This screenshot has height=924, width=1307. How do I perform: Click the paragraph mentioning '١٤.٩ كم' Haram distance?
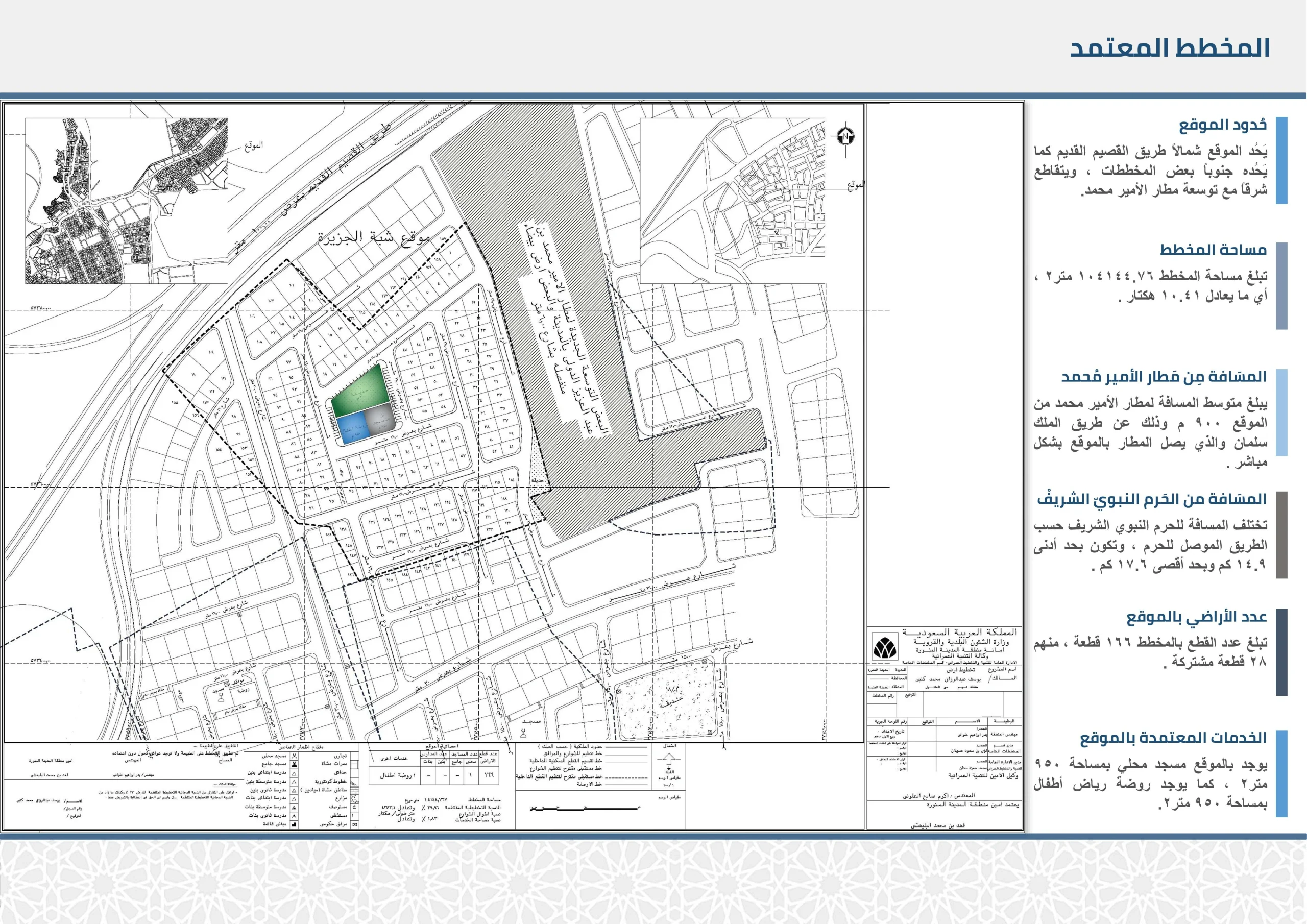(1151, 545)
